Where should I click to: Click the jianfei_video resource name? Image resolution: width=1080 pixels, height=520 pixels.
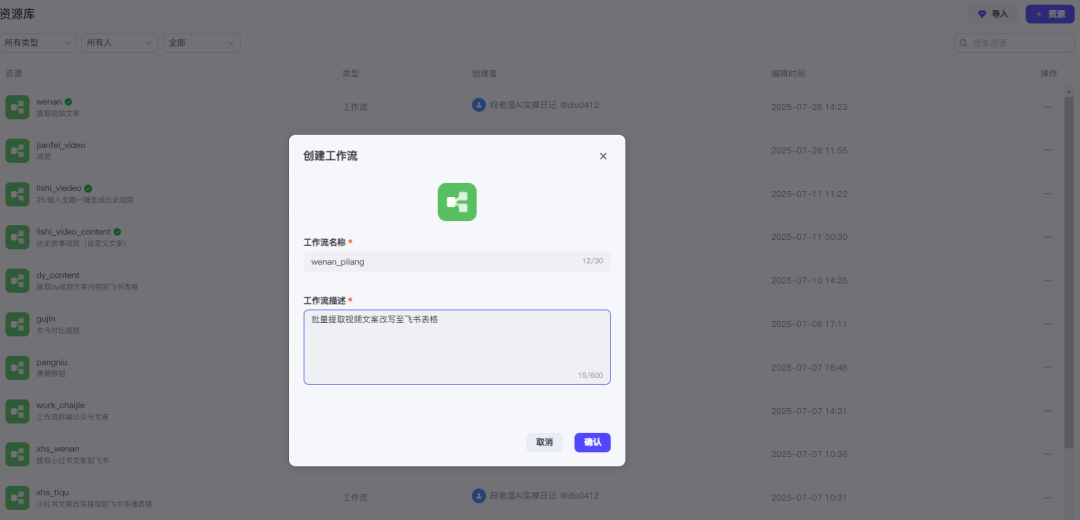click(x=61, y=145)
